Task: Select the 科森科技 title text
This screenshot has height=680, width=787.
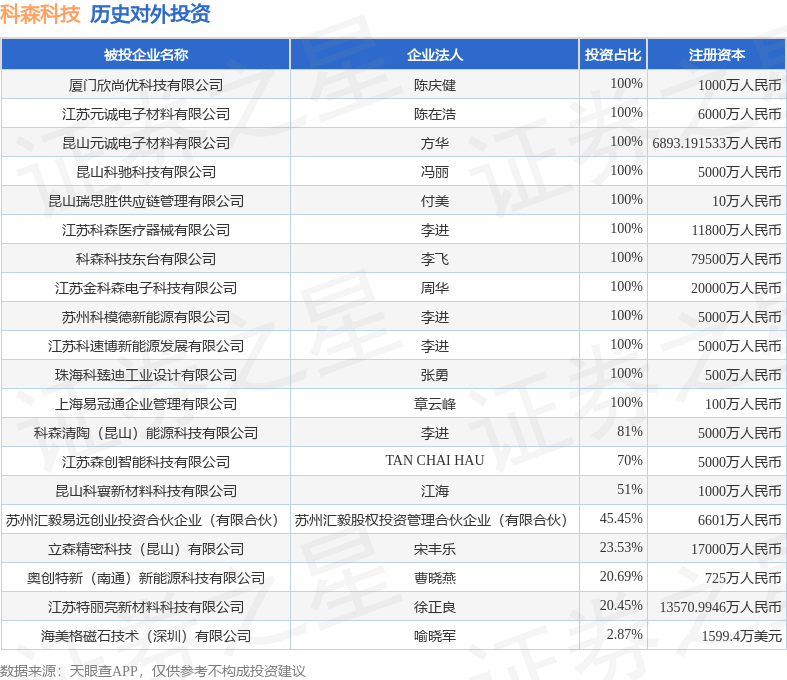Action: point(40,14)
